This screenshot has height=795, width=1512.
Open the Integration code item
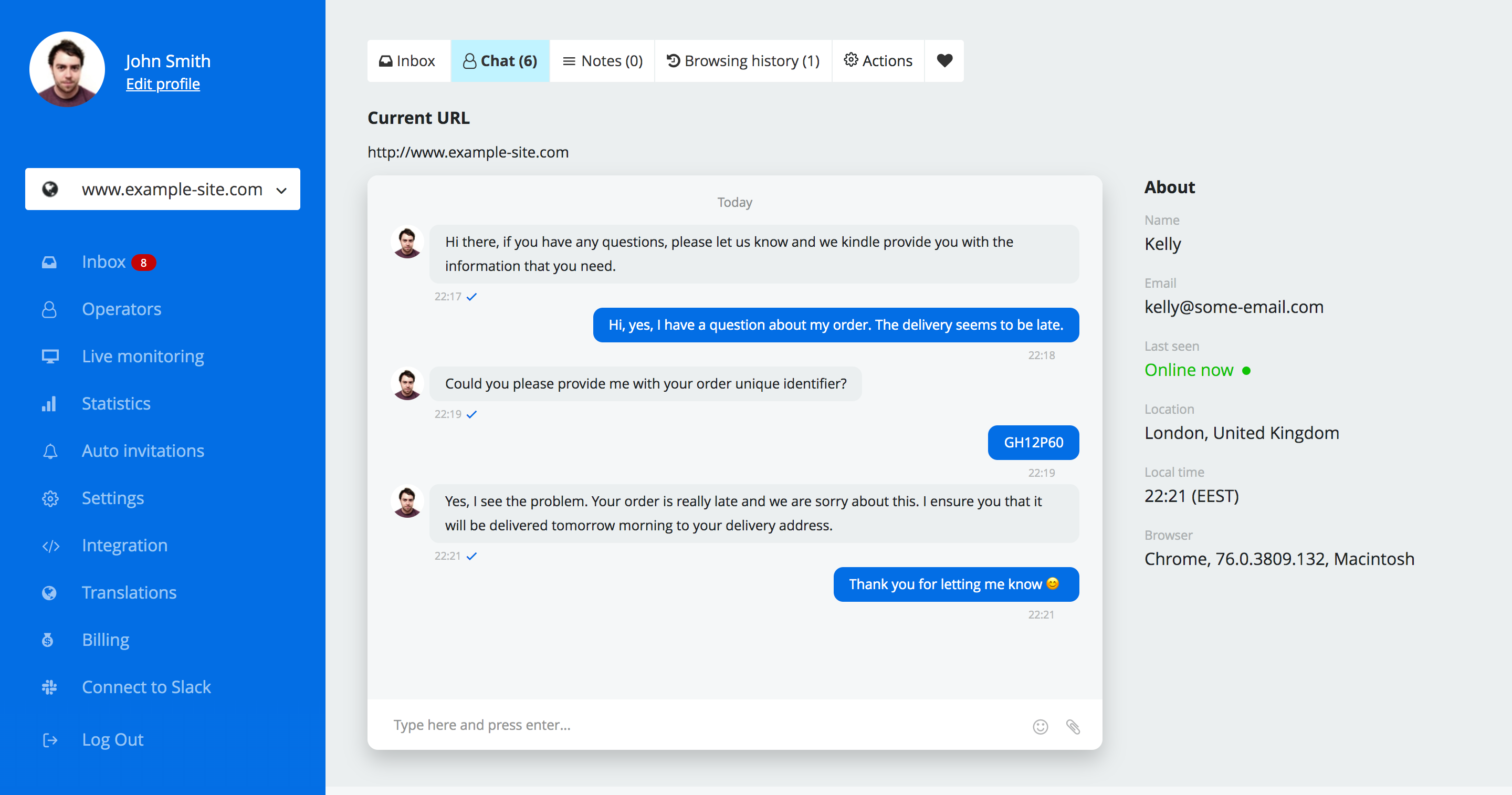pos(124,546)
